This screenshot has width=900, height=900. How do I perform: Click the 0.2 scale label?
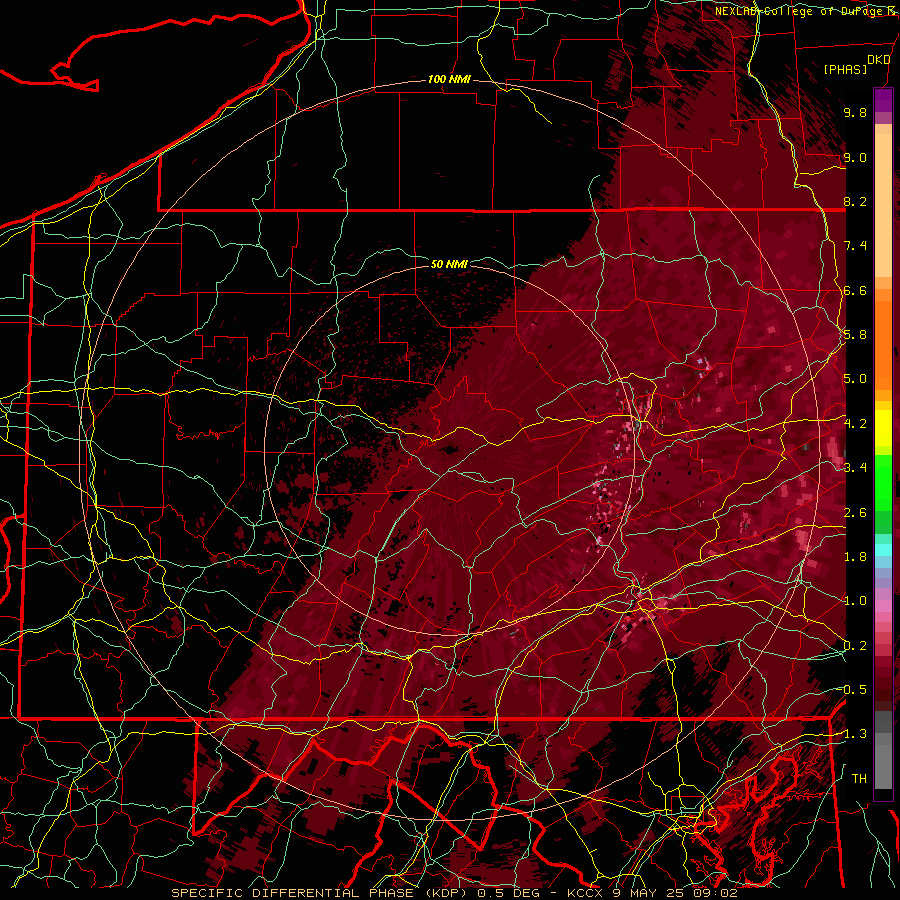point(855,646)
